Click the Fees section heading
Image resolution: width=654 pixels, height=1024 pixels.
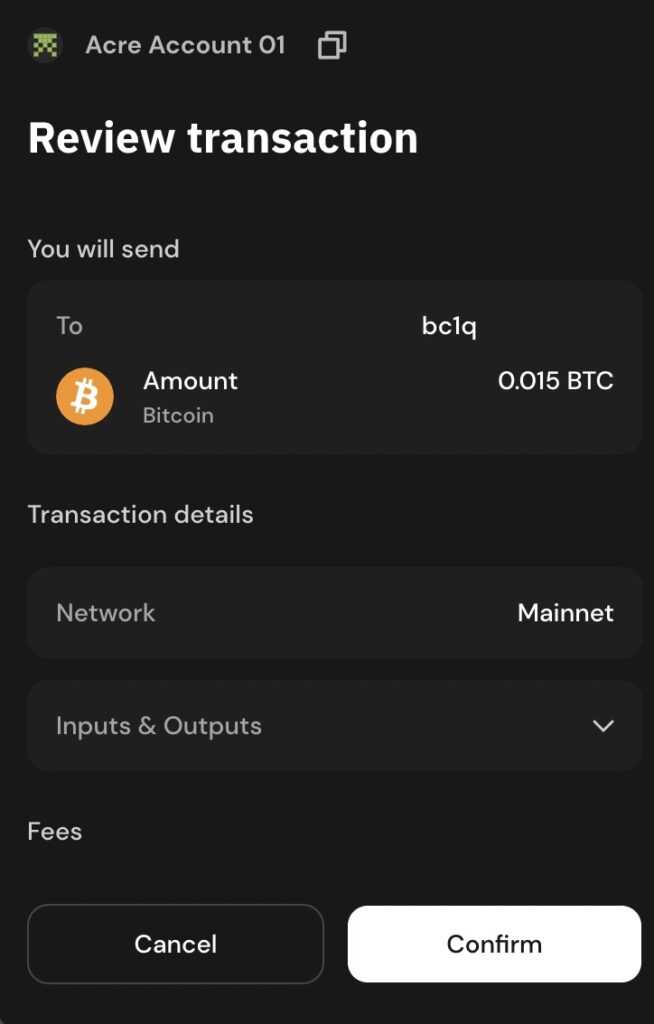click(x=55, y=832)
